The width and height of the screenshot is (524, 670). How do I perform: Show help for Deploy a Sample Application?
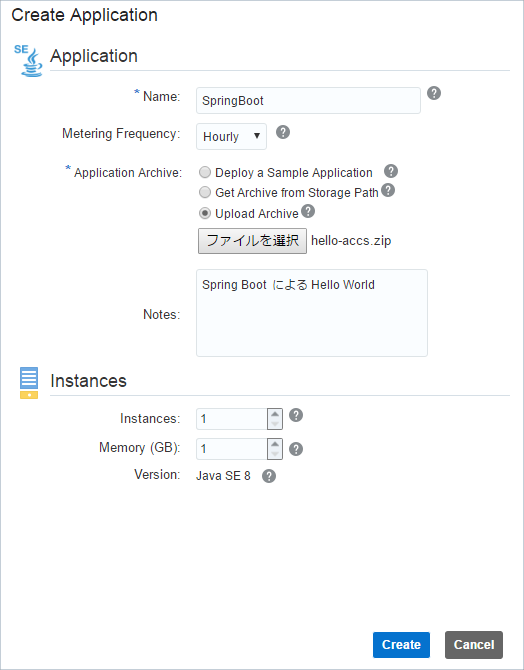click(391, 171)
